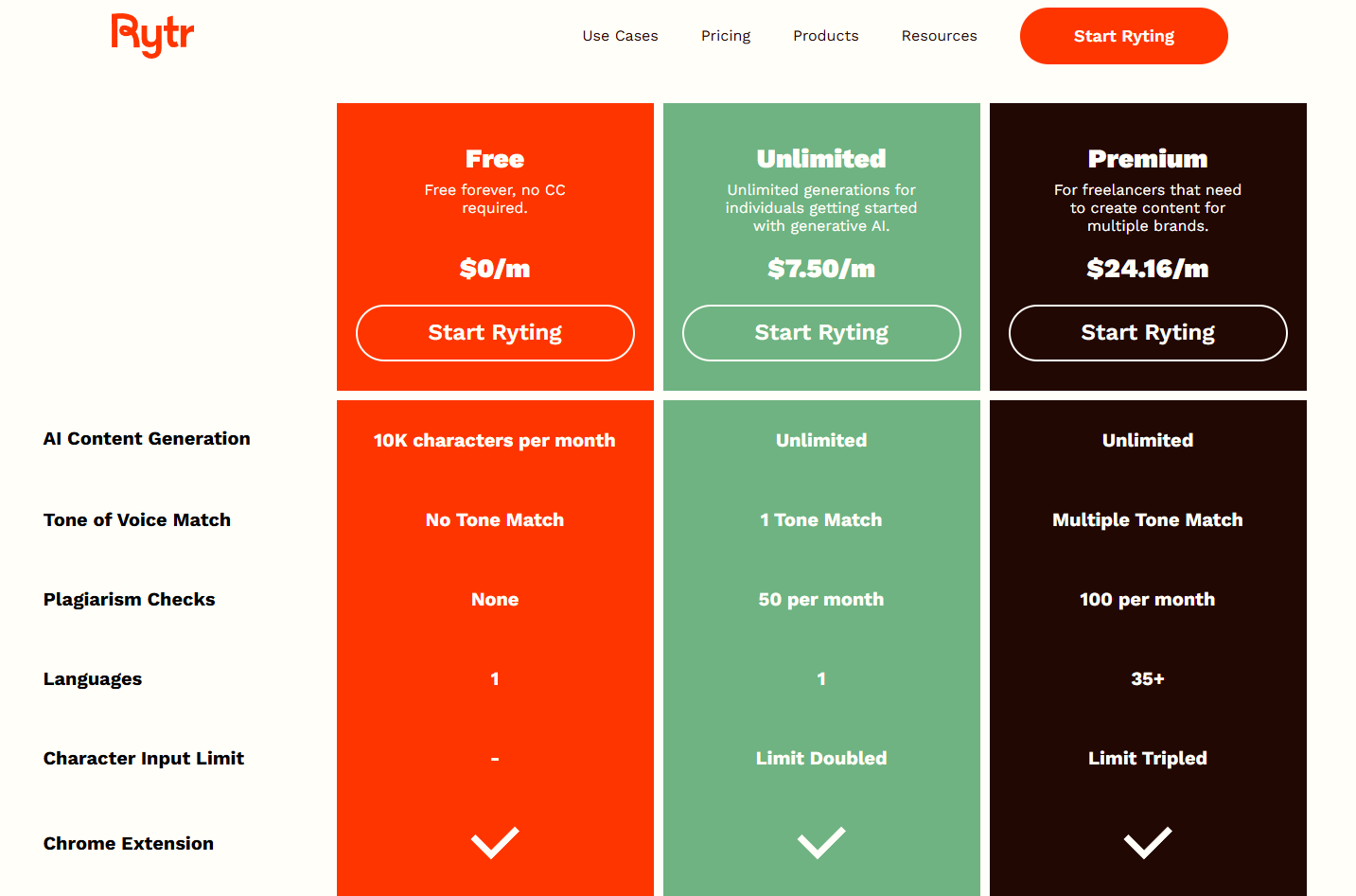The height and width of the screenshot is (896, 1356).
Task: Select the Pricing menu item
Action: [x=726, y=35]
